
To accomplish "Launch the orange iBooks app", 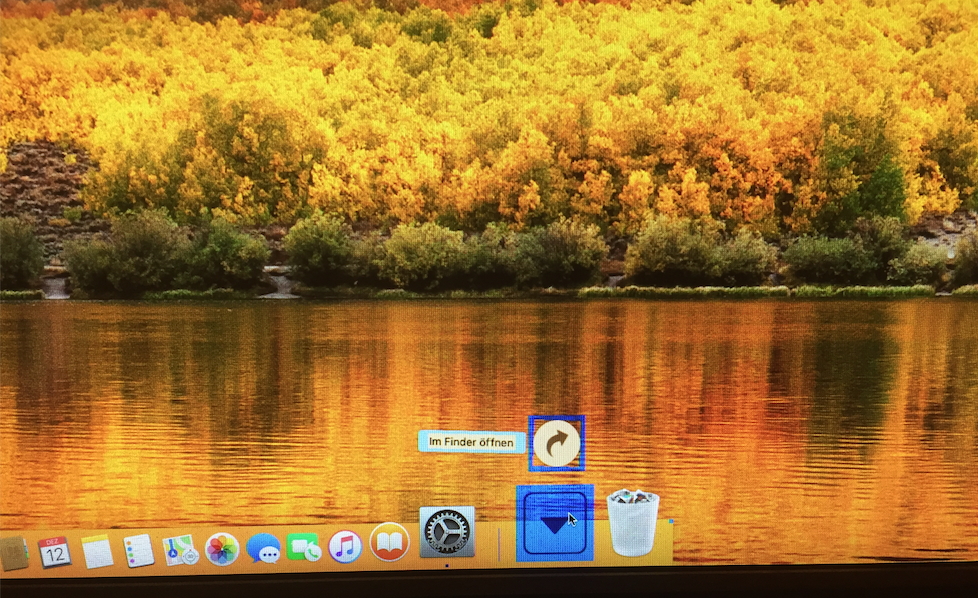I will coord(389,542).
